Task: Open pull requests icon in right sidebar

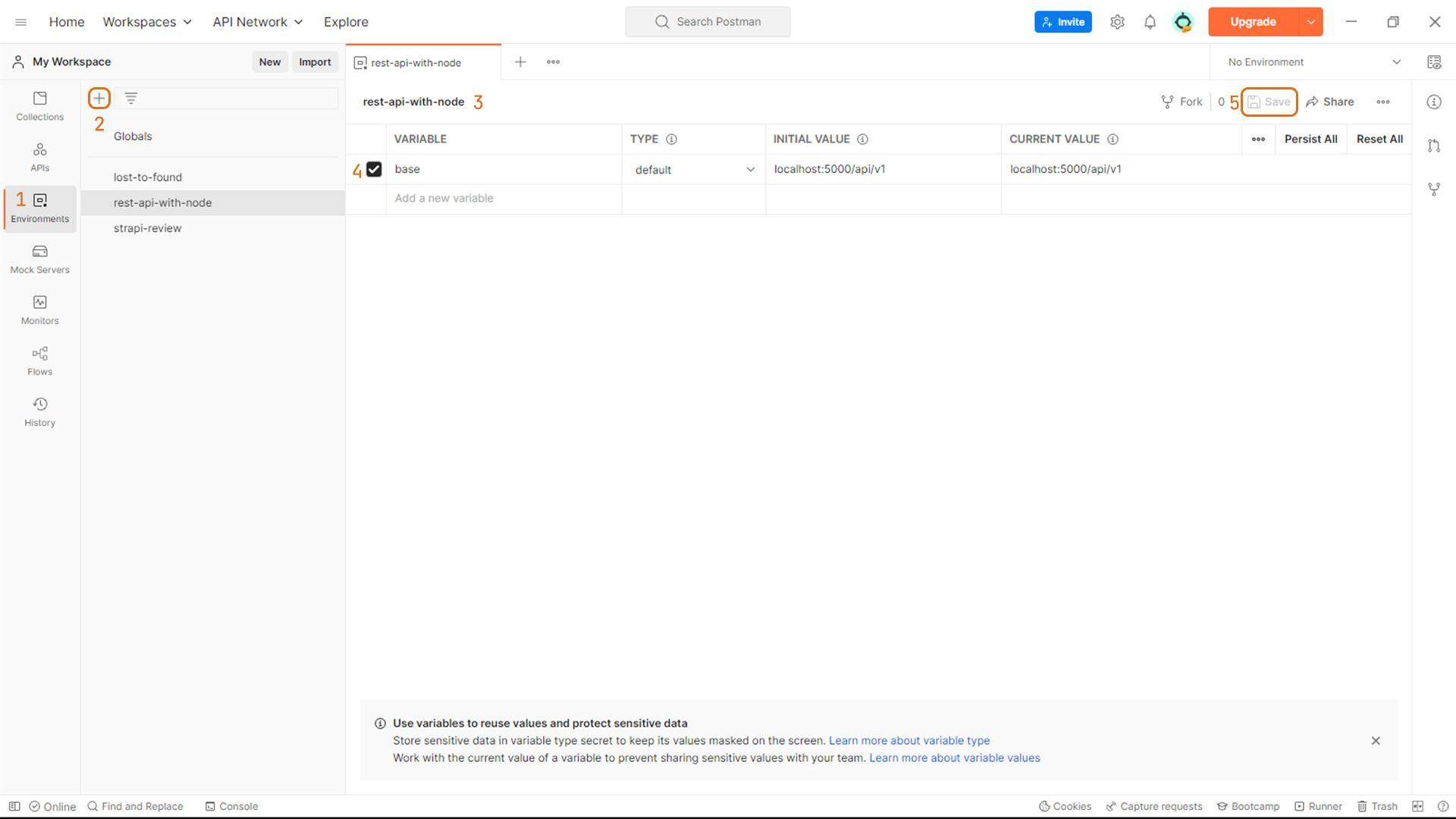Action: click(x=1433, y=146)
